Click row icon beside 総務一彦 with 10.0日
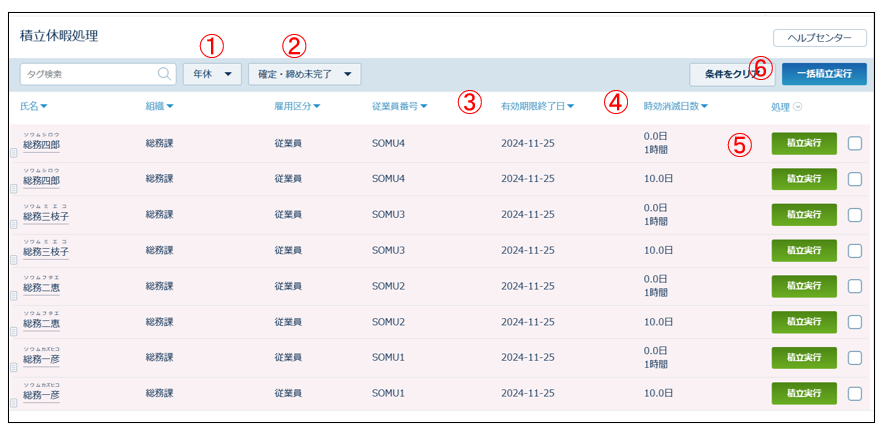This screenshot has height=432, width=885. (x=14, y=402)
